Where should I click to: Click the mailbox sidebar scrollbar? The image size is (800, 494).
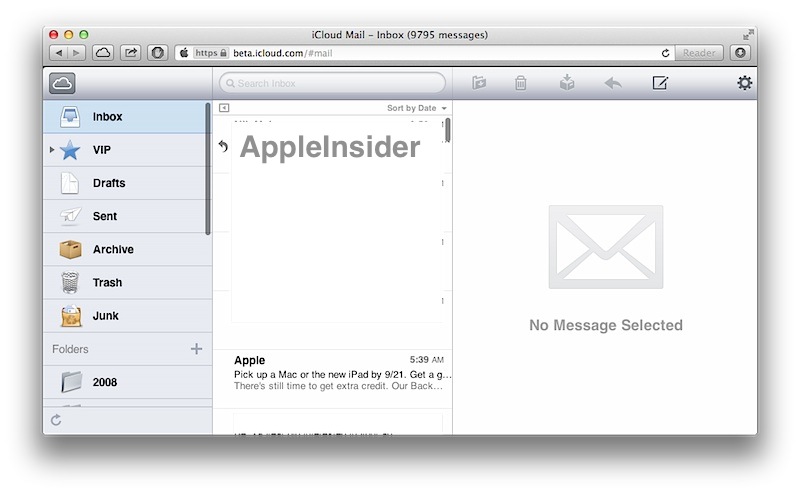coord(208,168)
